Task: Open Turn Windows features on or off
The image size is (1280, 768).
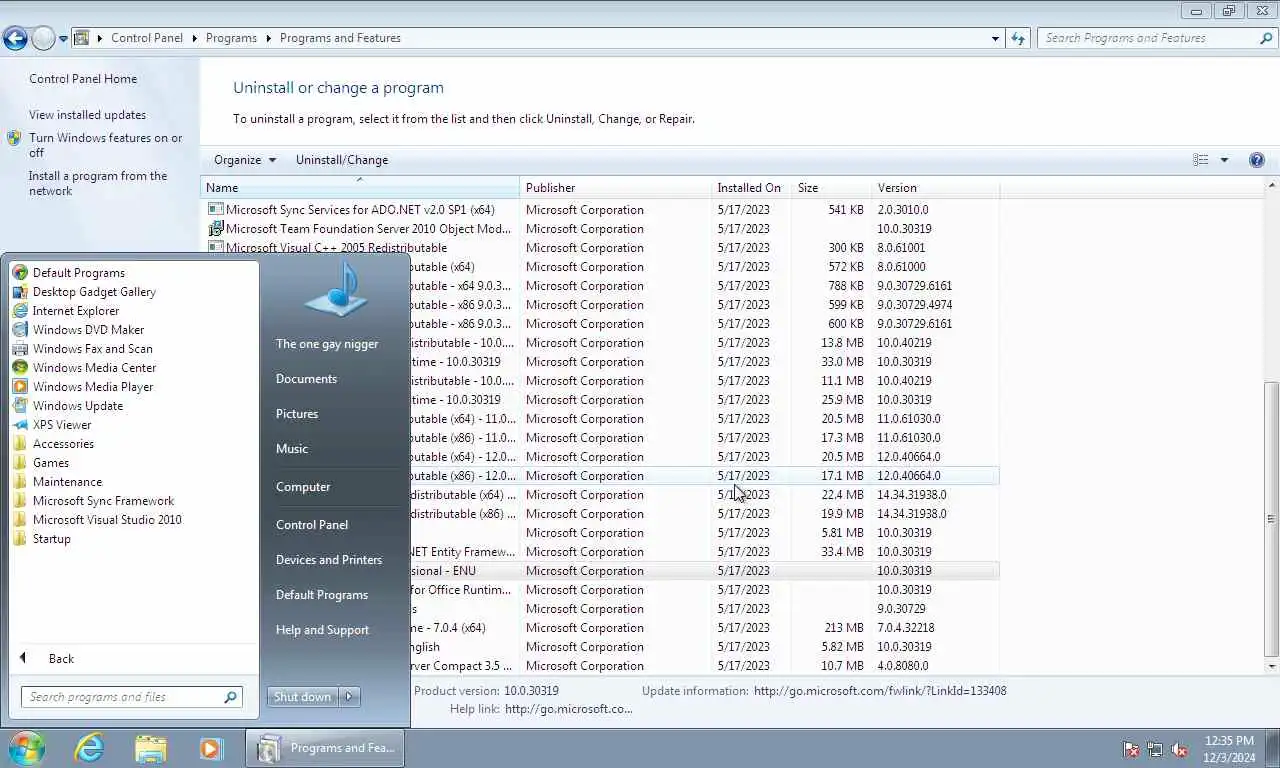Action: coord(105,145)
